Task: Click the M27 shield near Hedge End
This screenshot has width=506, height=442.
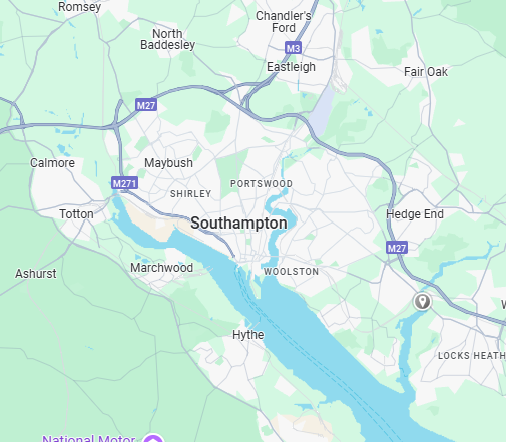Action: coord(397,248)
